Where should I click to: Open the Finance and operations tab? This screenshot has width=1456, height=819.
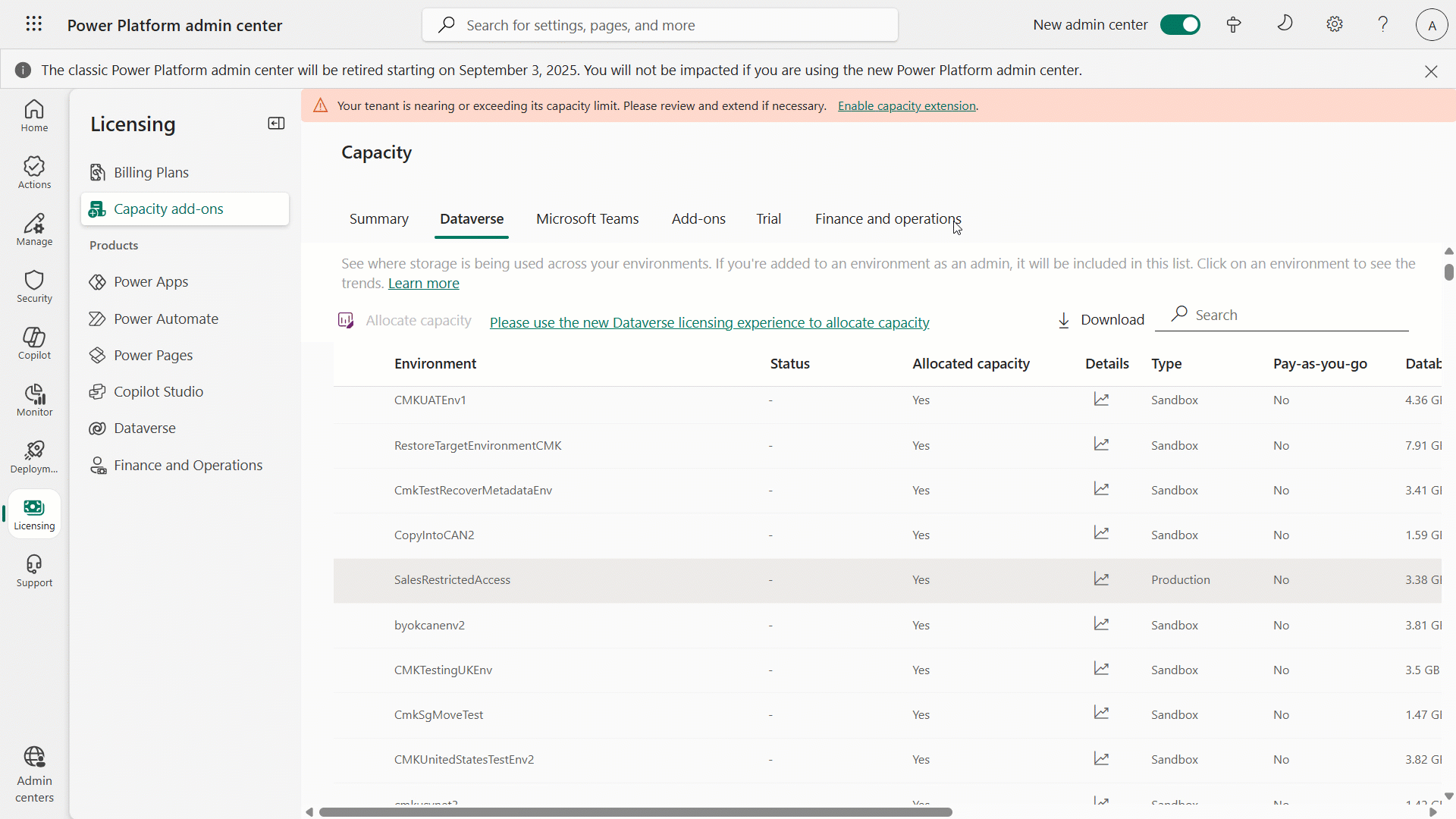887,219
